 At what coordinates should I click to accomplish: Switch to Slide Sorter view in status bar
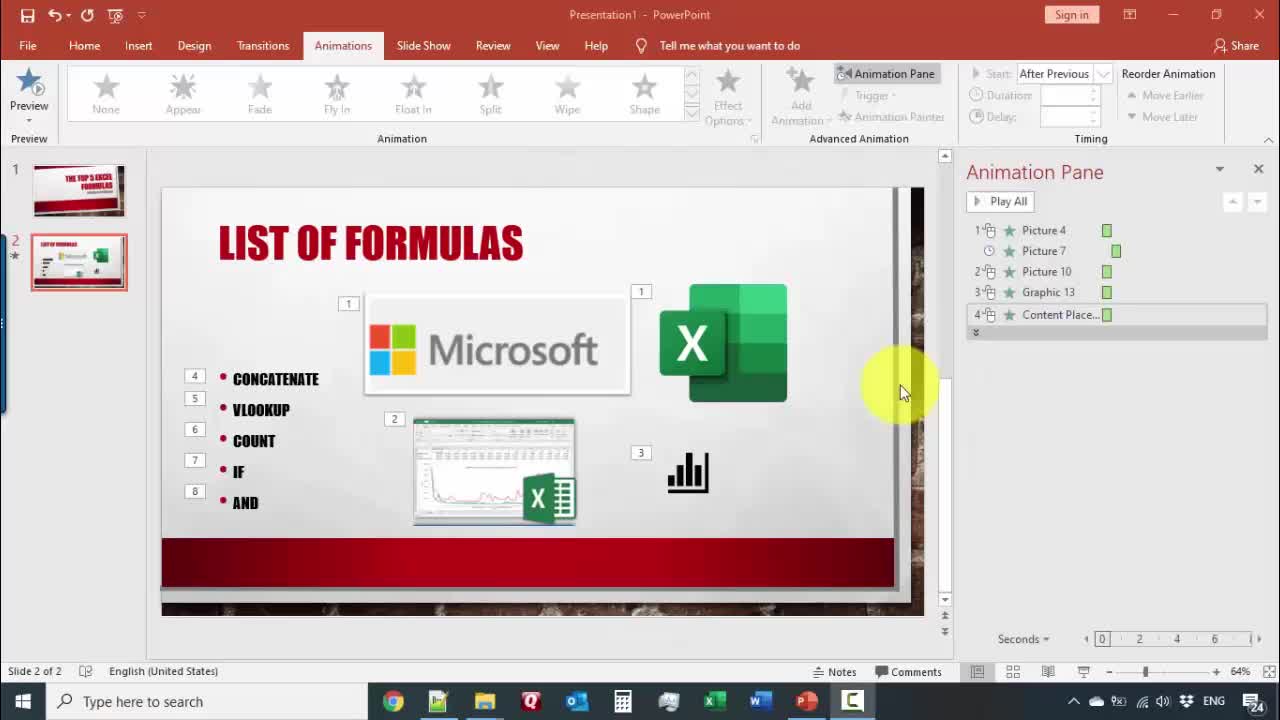point(1013,671)
